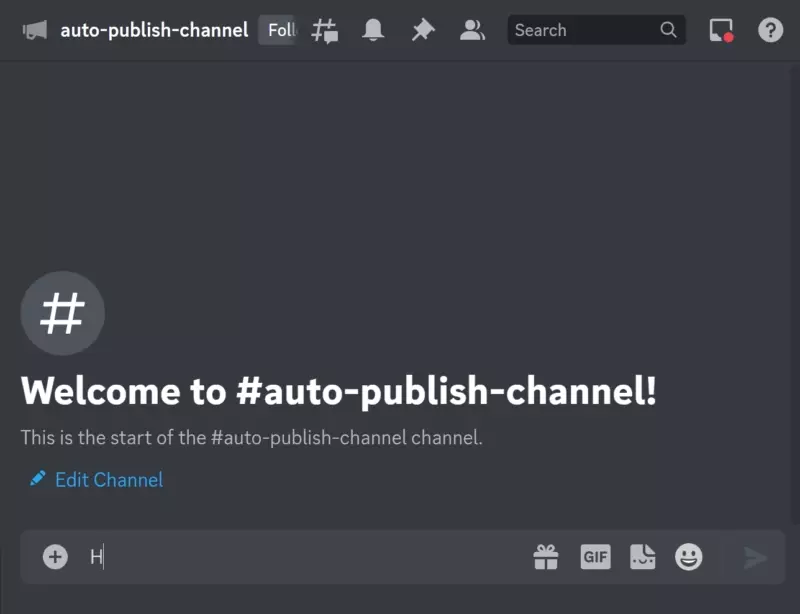
Task: Open the sticker picker
Action: tap(642, 557)
